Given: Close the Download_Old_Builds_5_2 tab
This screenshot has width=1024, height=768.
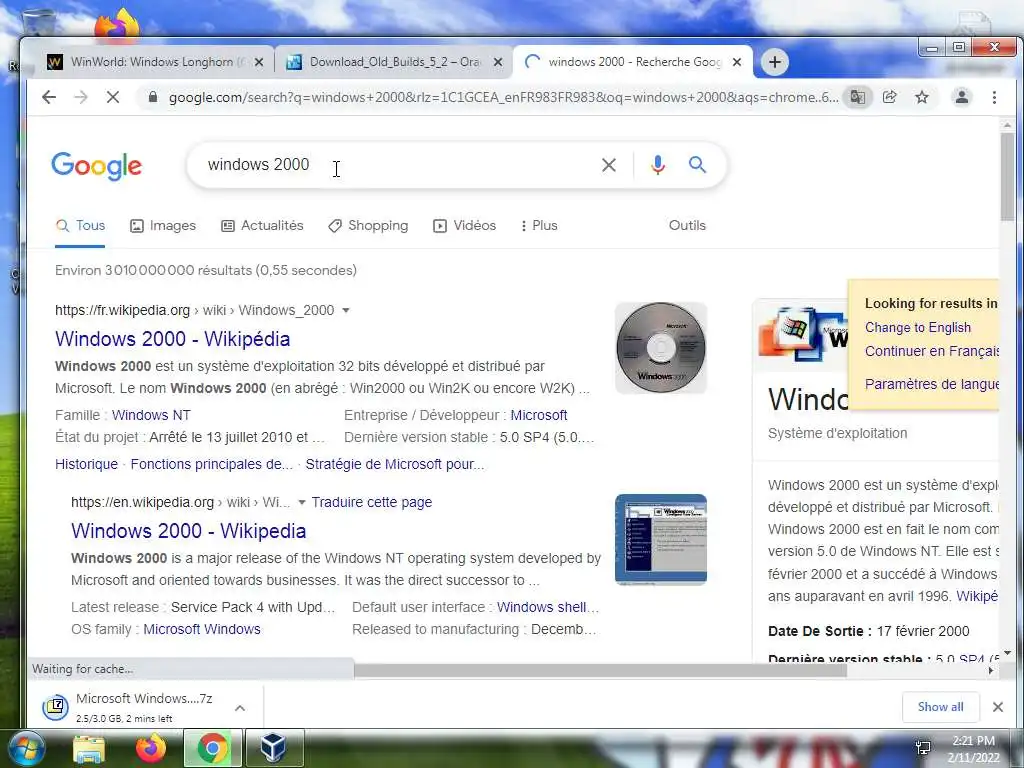Looking at the screenshot, I should click(x=498, y=62).
